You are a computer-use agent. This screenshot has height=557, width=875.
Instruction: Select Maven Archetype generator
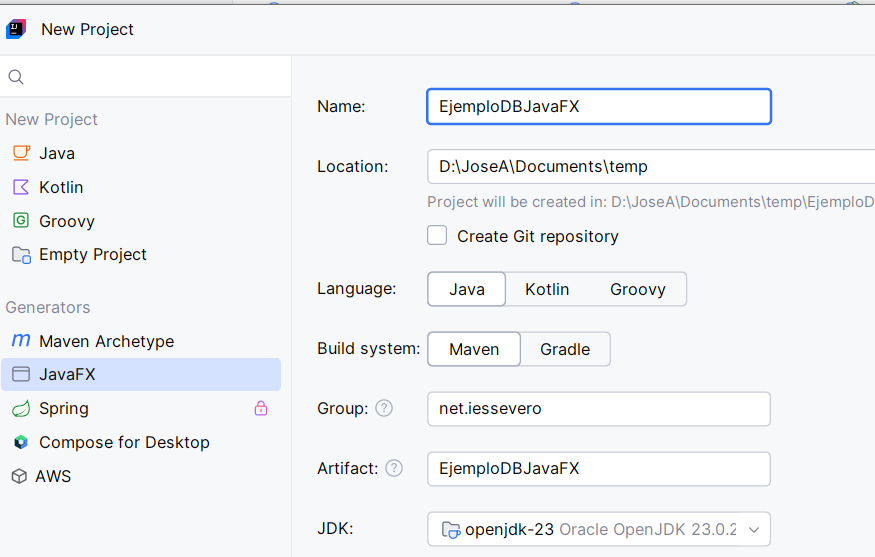pyautogui.click(x=141, y=340)
